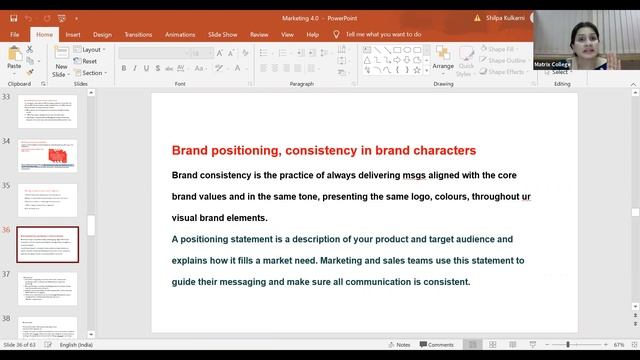Image resolution: width=640 pixels, height=360 pixels.
Task: Open the font name combo box
Action: point(154,53)
